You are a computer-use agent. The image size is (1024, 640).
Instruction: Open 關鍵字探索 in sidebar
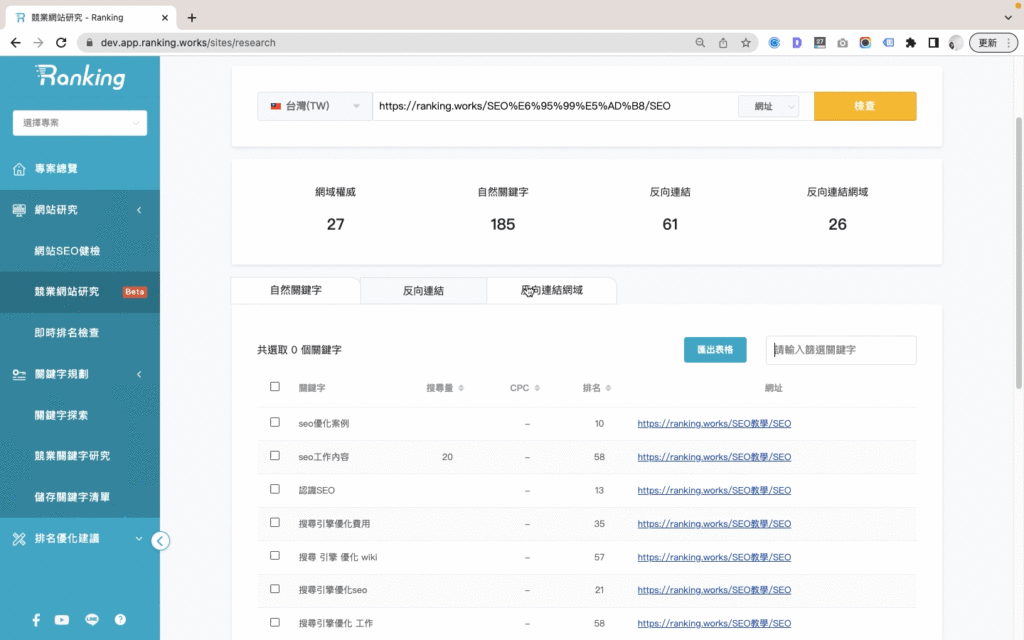coord(61,415)
